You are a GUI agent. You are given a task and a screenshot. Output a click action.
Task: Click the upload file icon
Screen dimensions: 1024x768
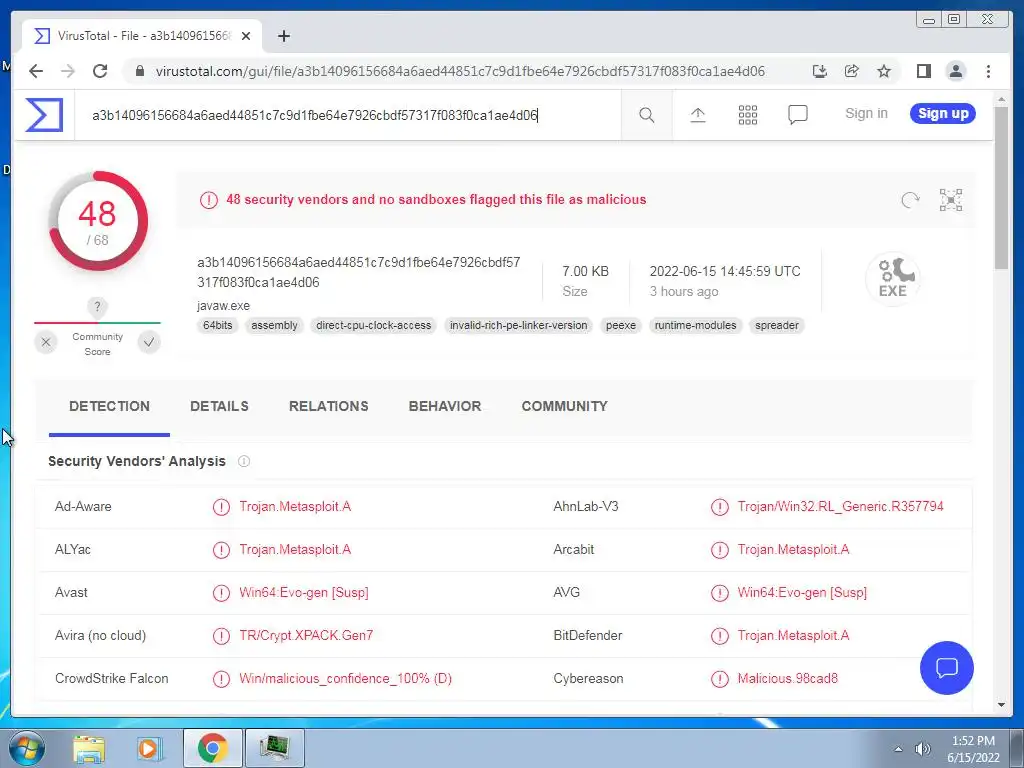click(x=697, y=116)
